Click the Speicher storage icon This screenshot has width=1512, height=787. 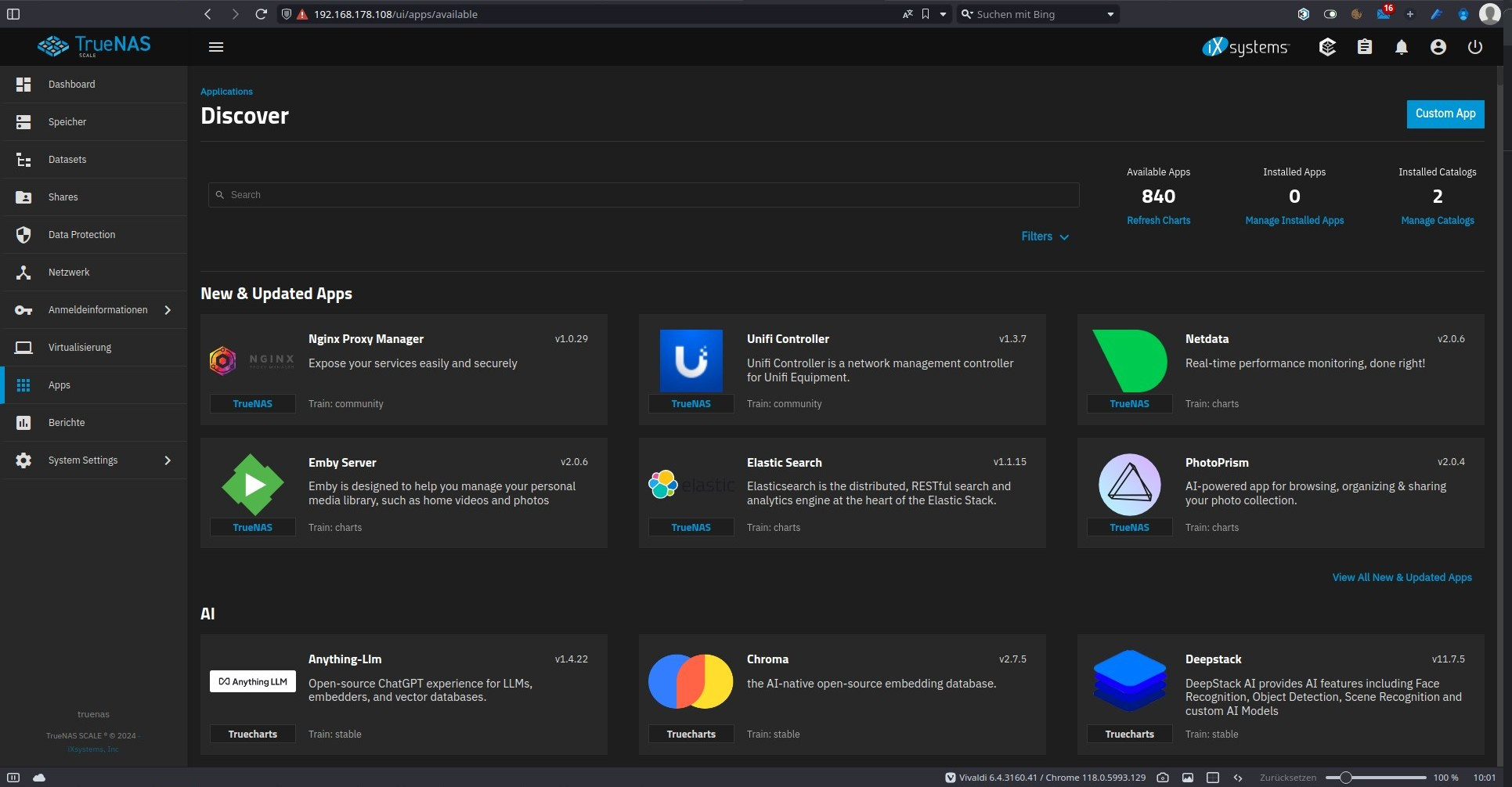tap(23, 122)
